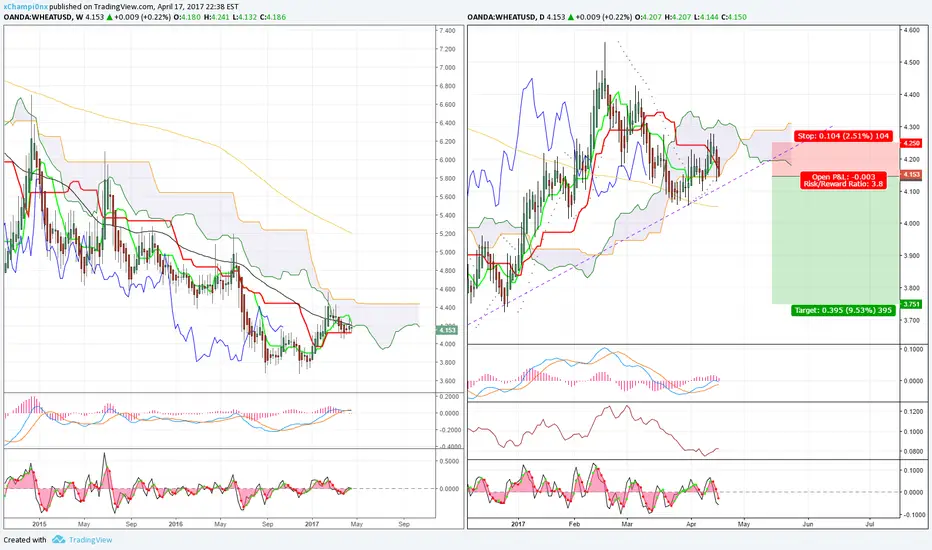932x550 pixels.
Task: Click the 4.500 level on daily price axis
Action: [x=911, y=62]
